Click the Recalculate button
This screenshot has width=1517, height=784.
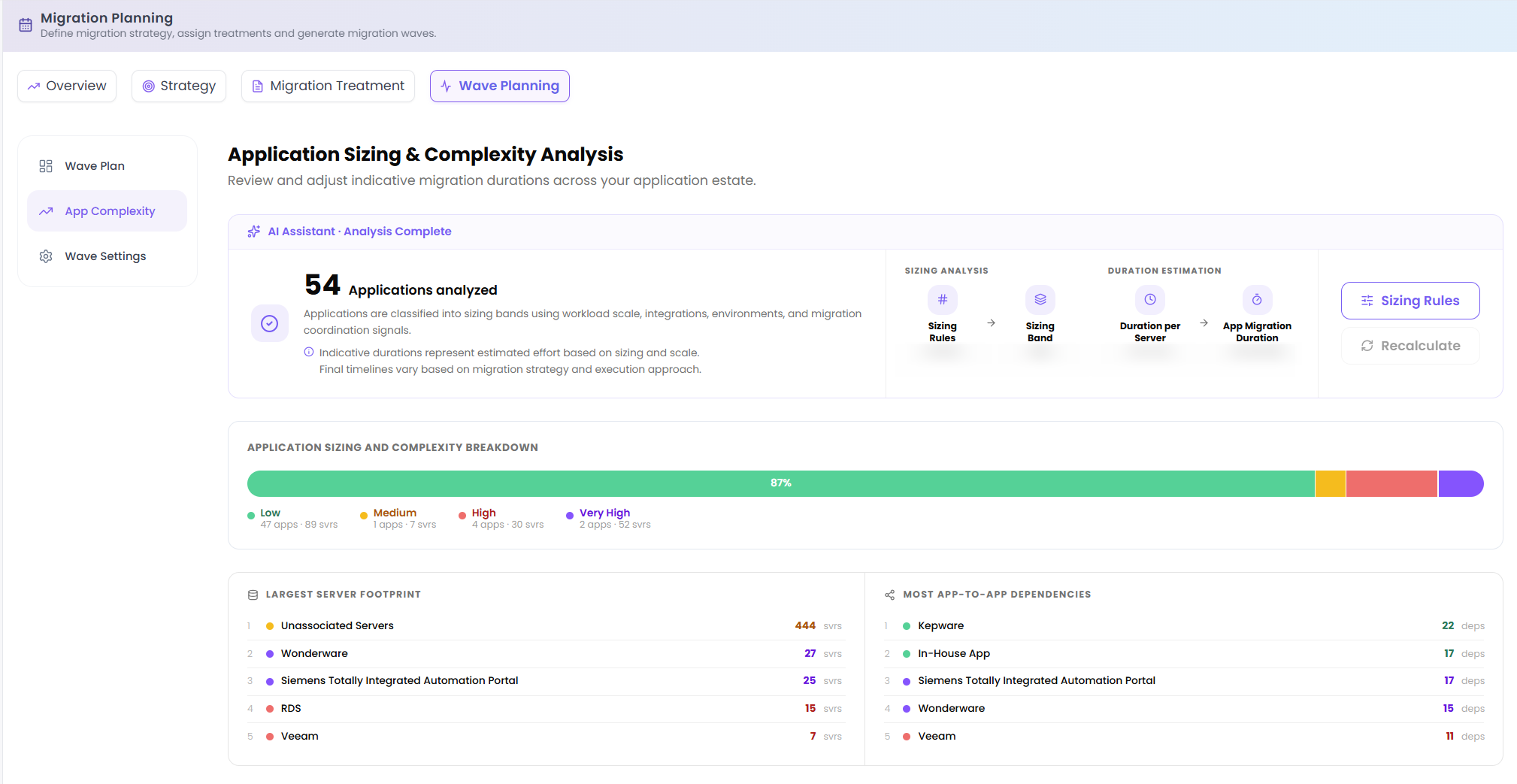1410,346
